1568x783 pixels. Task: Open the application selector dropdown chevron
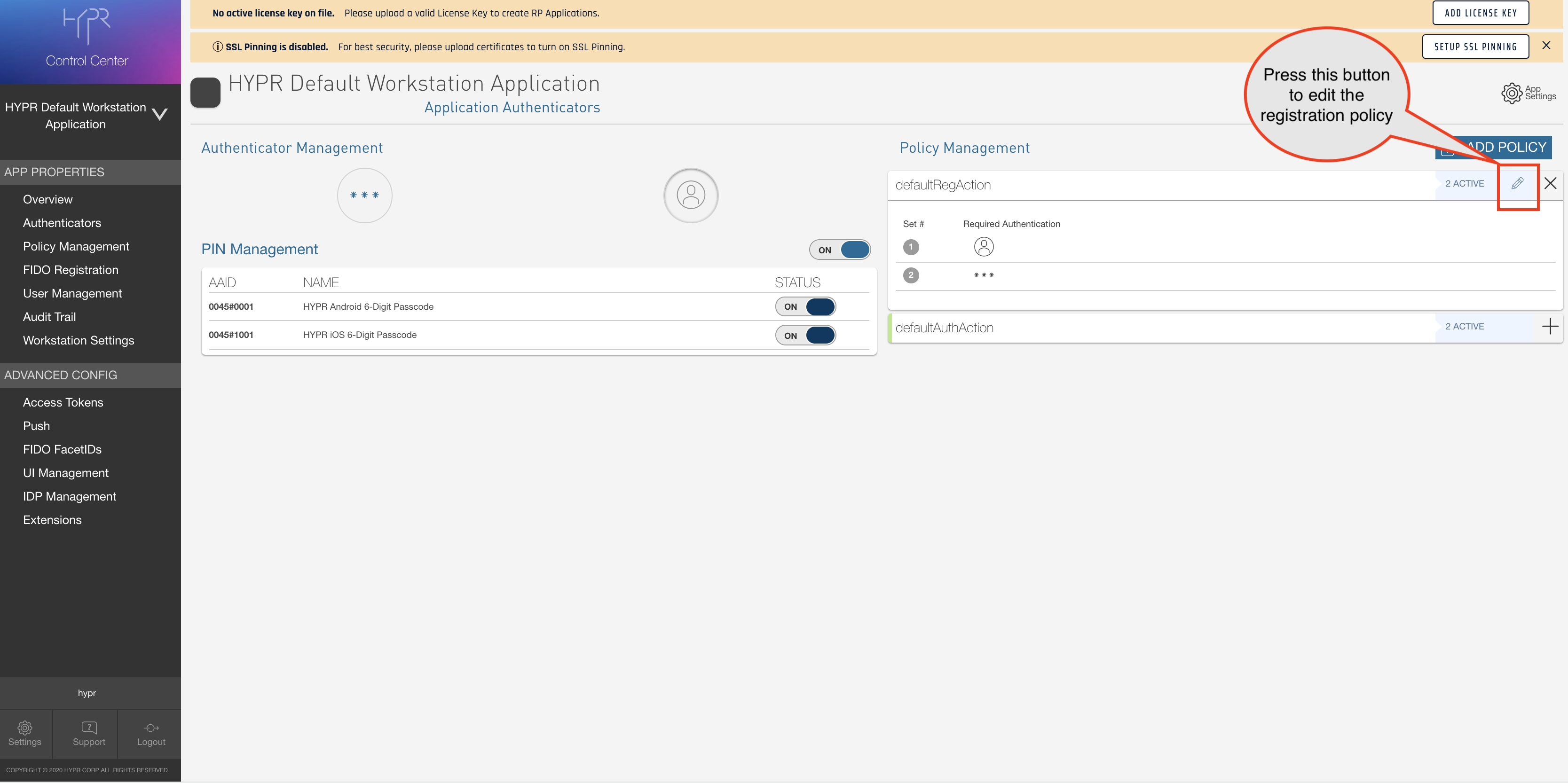159,114
